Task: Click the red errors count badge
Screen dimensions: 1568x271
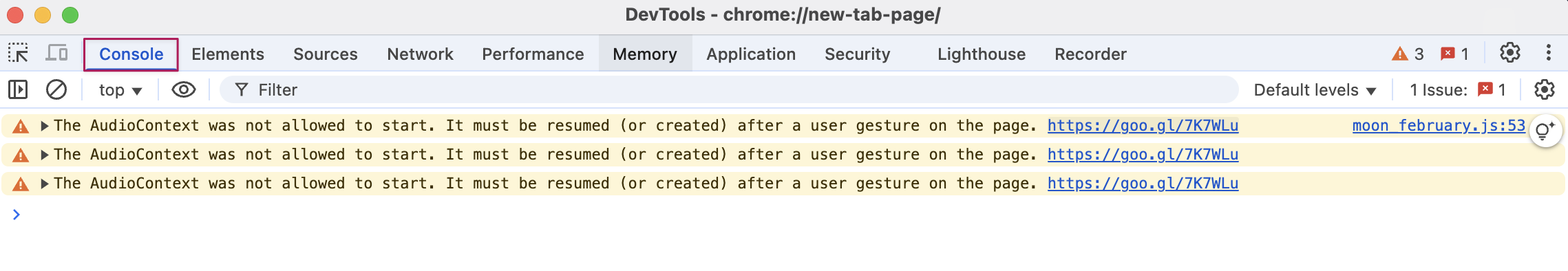Action: coord(1454,54)
